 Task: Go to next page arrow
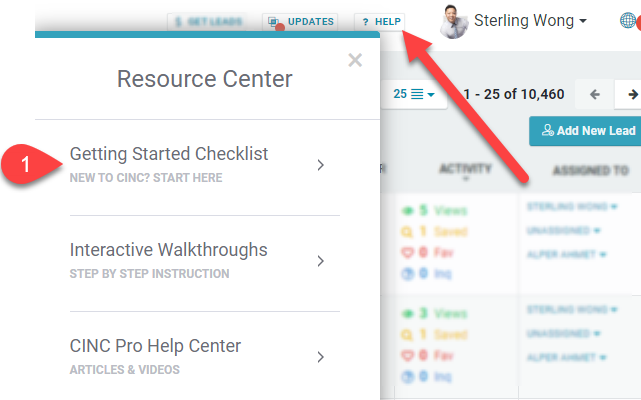click(x=632, y=95)
